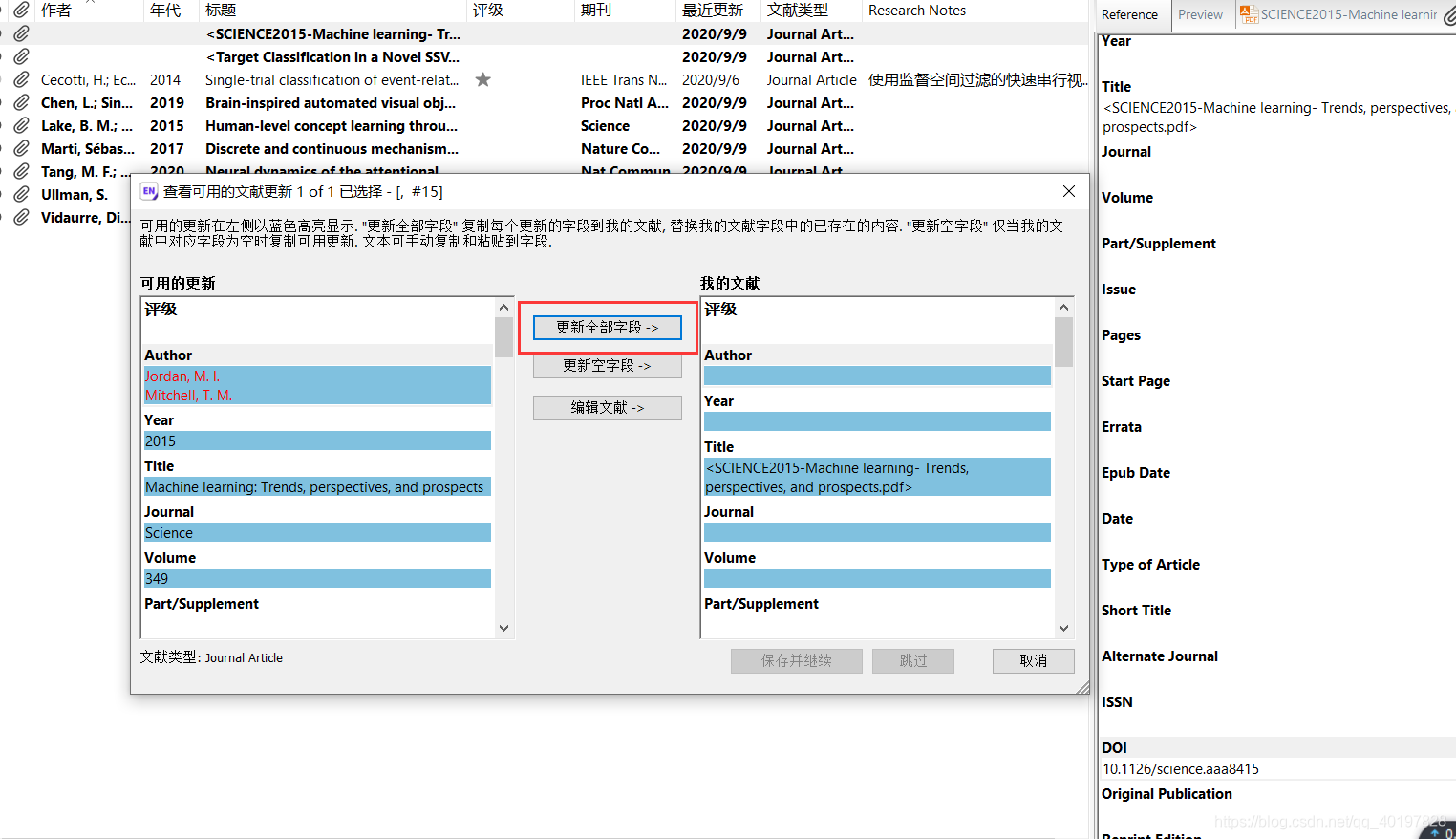Click up arrow of available updates scrollbar
This screenshot has width=1456, height=839.
coord(504,308)
